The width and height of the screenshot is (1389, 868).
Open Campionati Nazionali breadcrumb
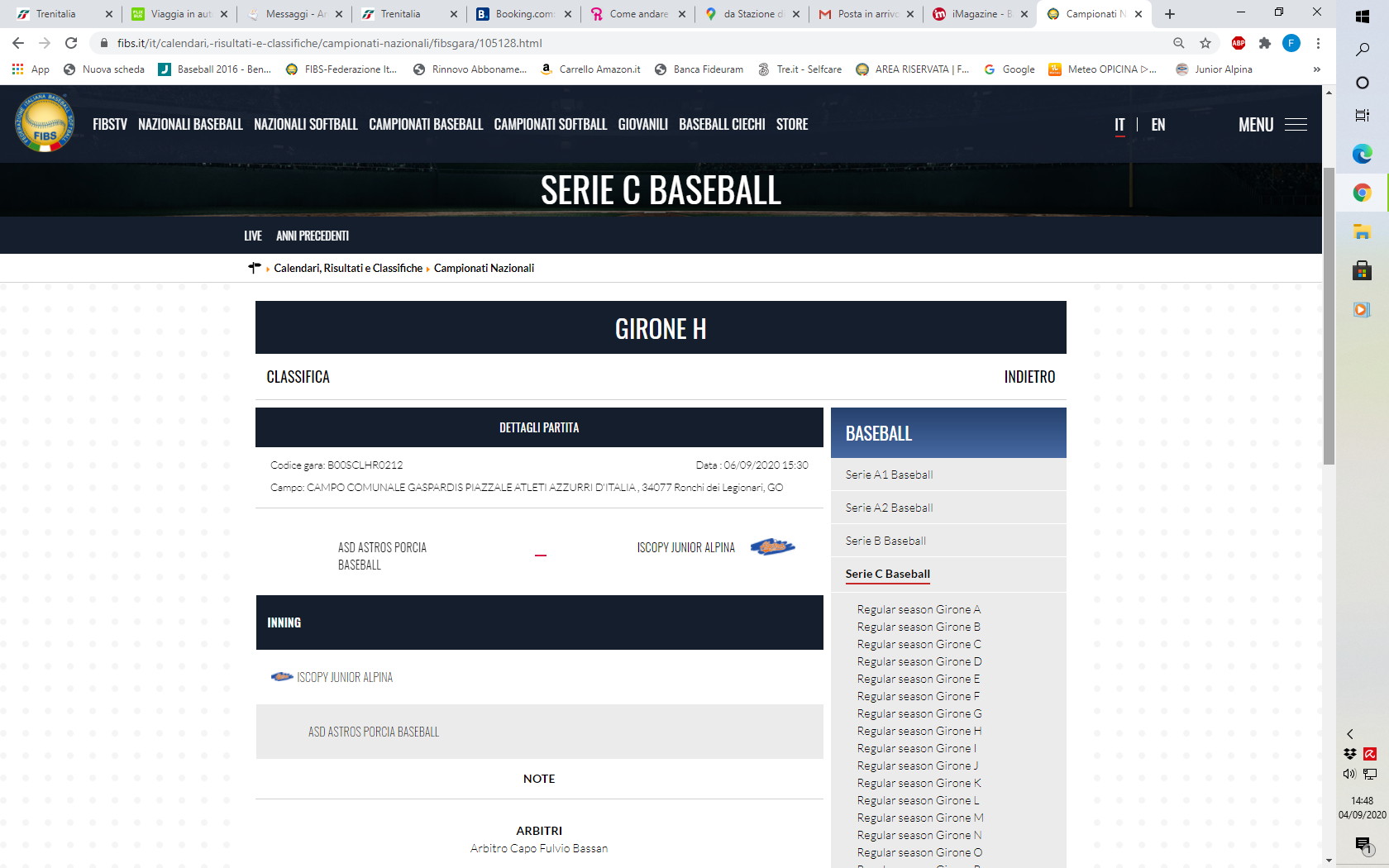484,268
